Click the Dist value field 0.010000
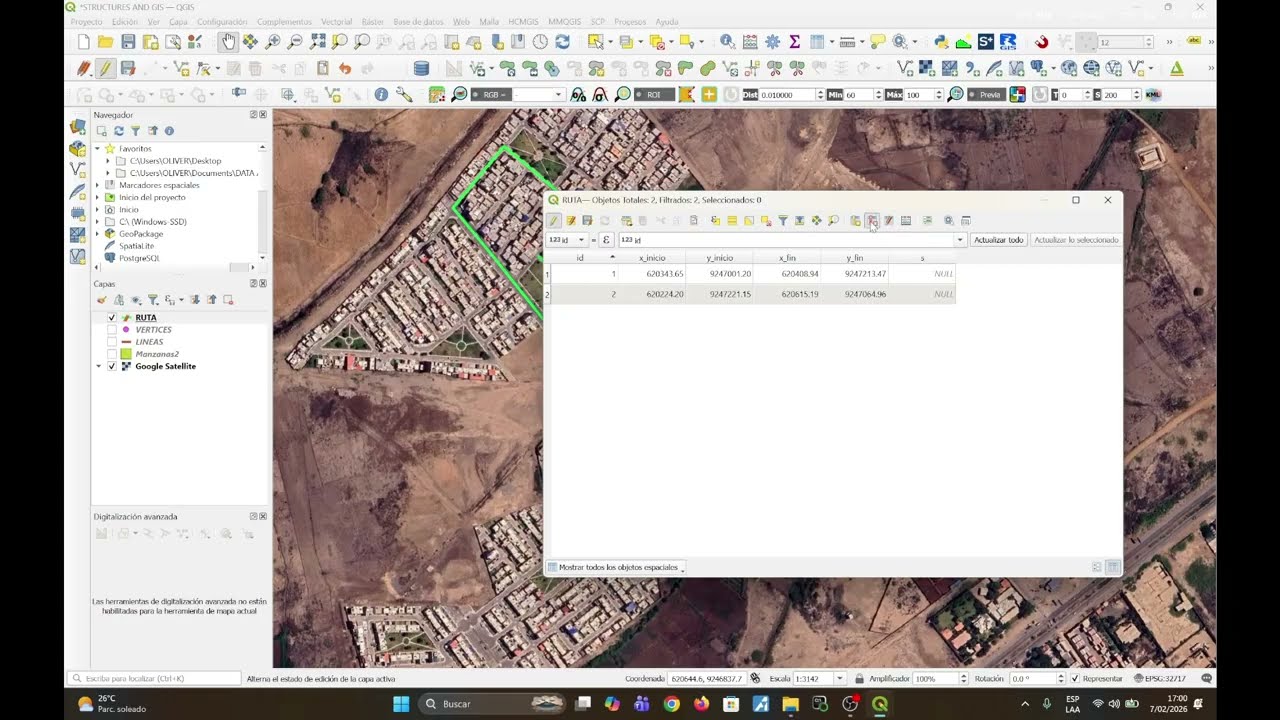Image resolution: width=1280 pixels, height=720 pixels. (789, 94)
